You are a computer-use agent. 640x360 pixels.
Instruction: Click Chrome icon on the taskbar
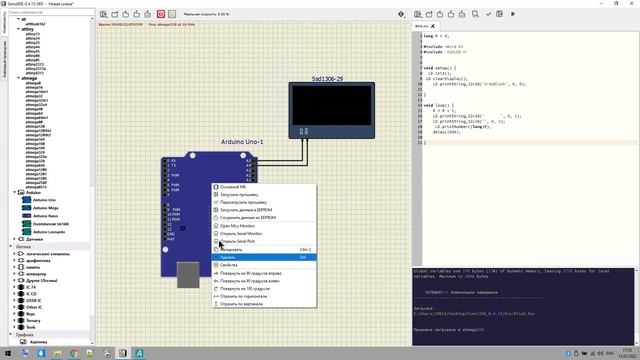pyautogui.click(x=74, y=353)
